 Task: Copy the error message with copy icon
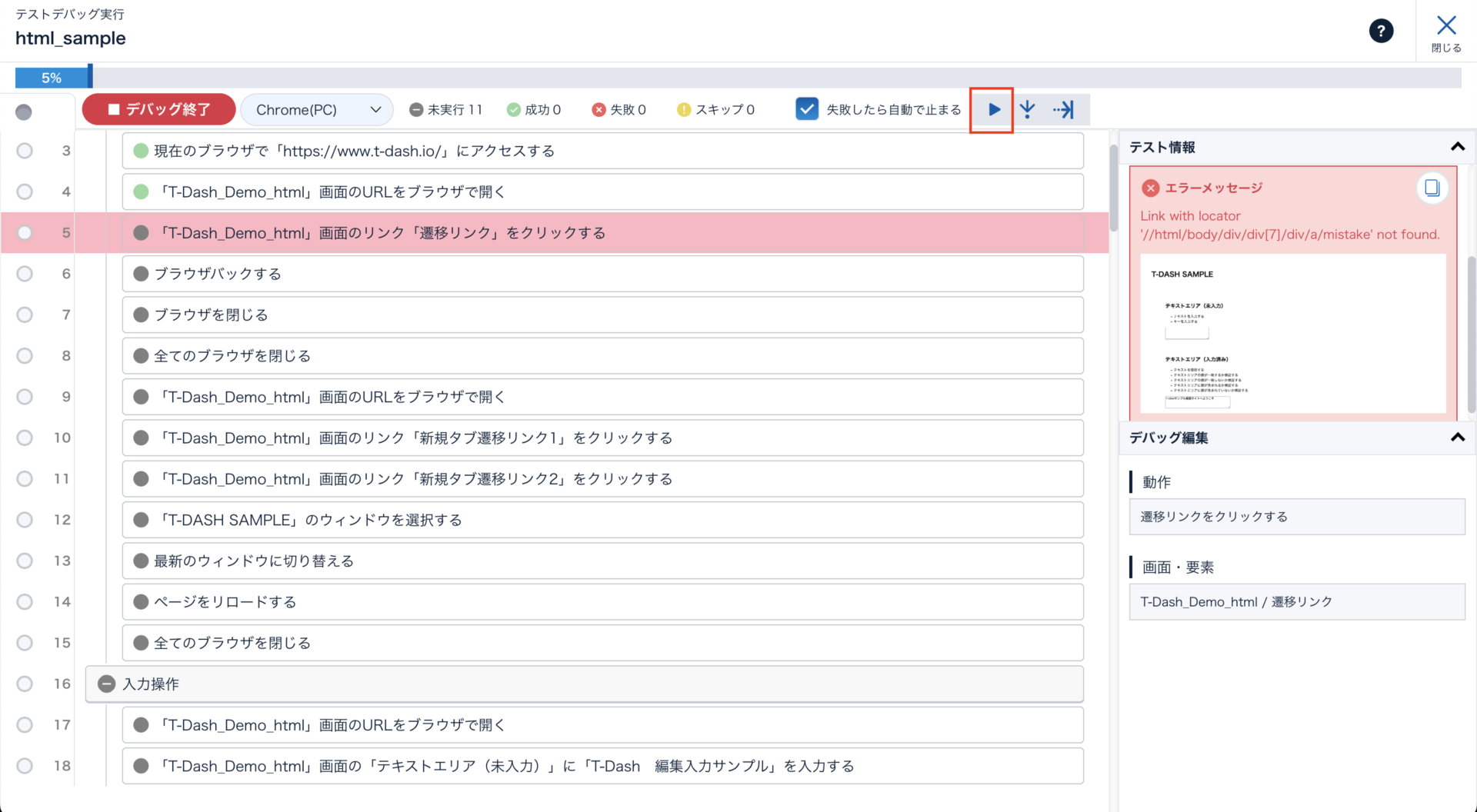click(x=1432, y=188)
